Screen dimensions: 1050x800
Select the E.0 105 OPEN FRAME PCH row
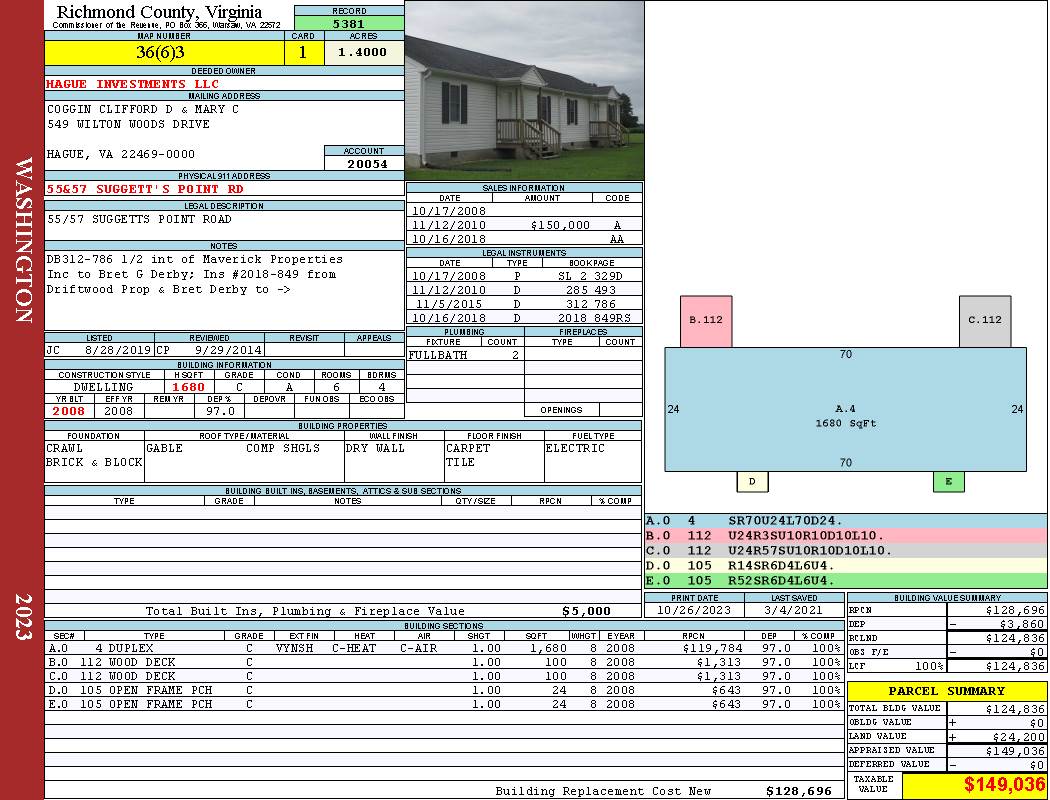443,704
